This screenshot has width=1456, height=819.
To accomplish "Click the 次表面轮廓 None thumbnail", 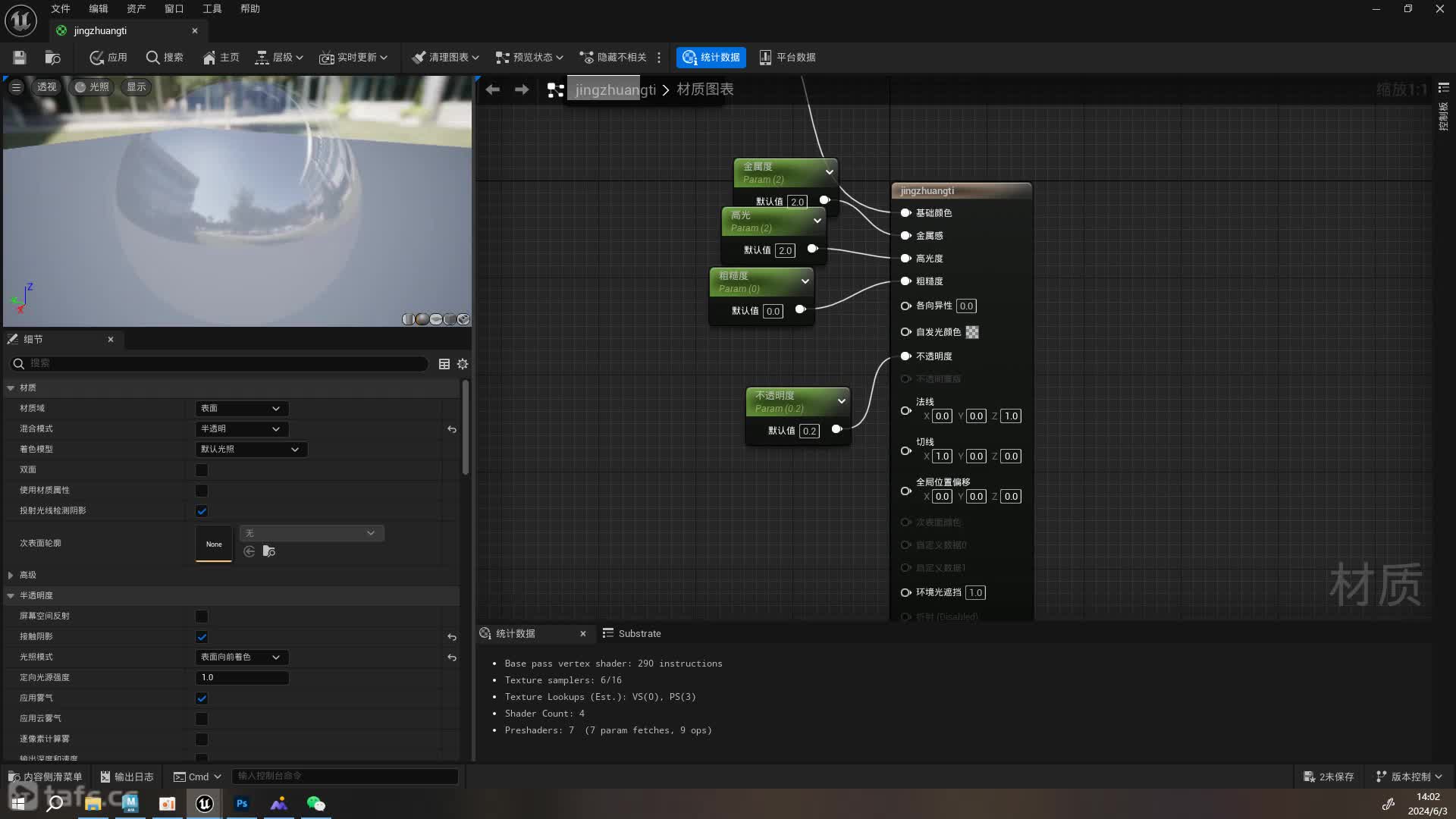I will 214,544.
